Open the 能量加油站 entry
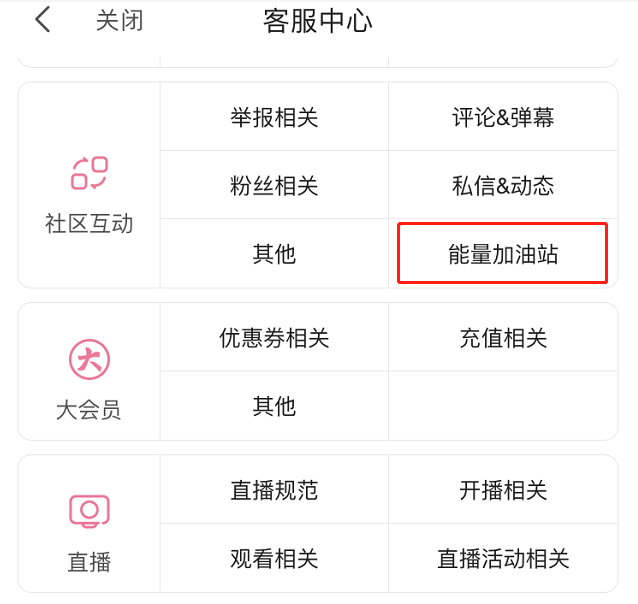 503,254
